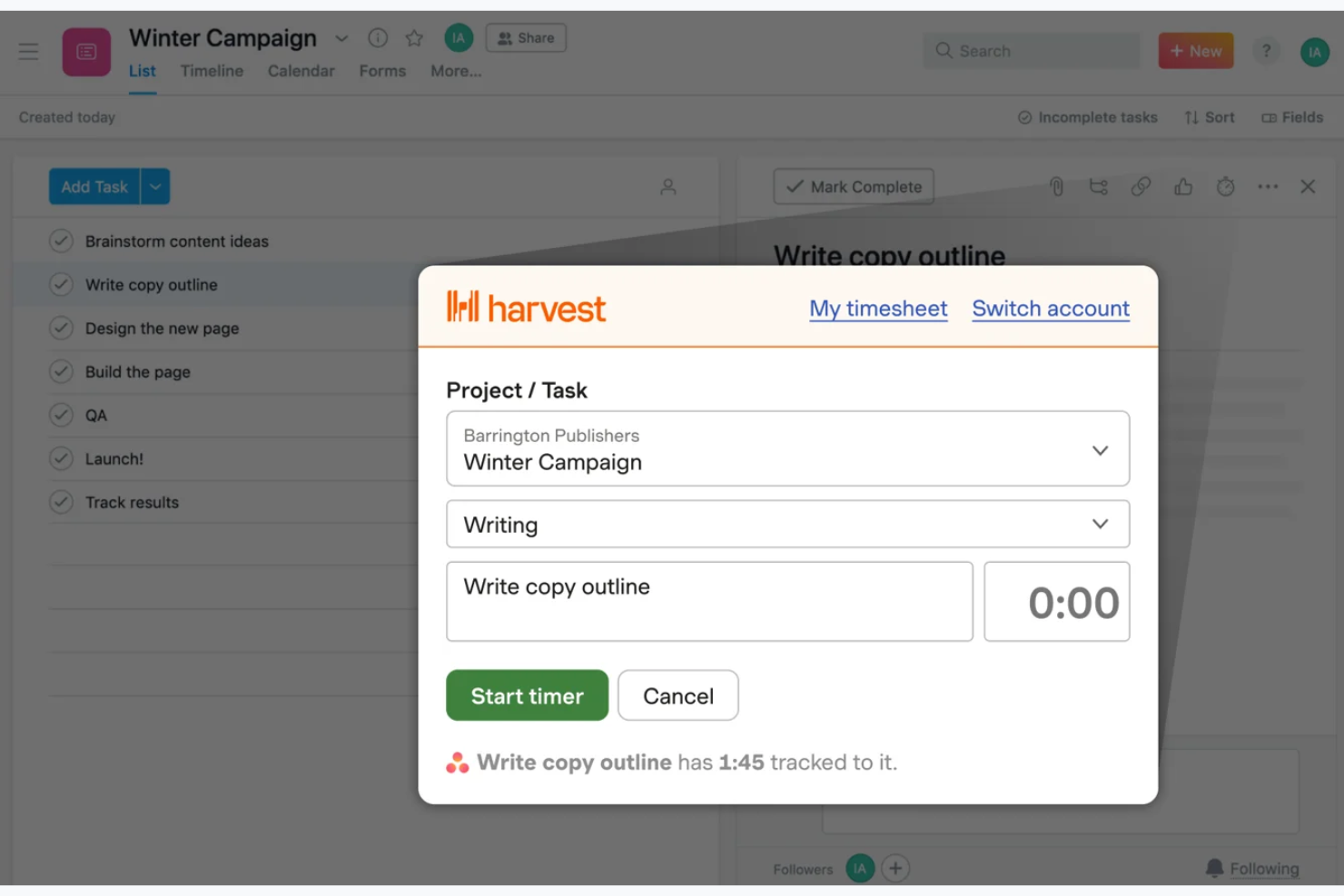Open the Winter Campaign title dropdown

[x=342, y=39]
